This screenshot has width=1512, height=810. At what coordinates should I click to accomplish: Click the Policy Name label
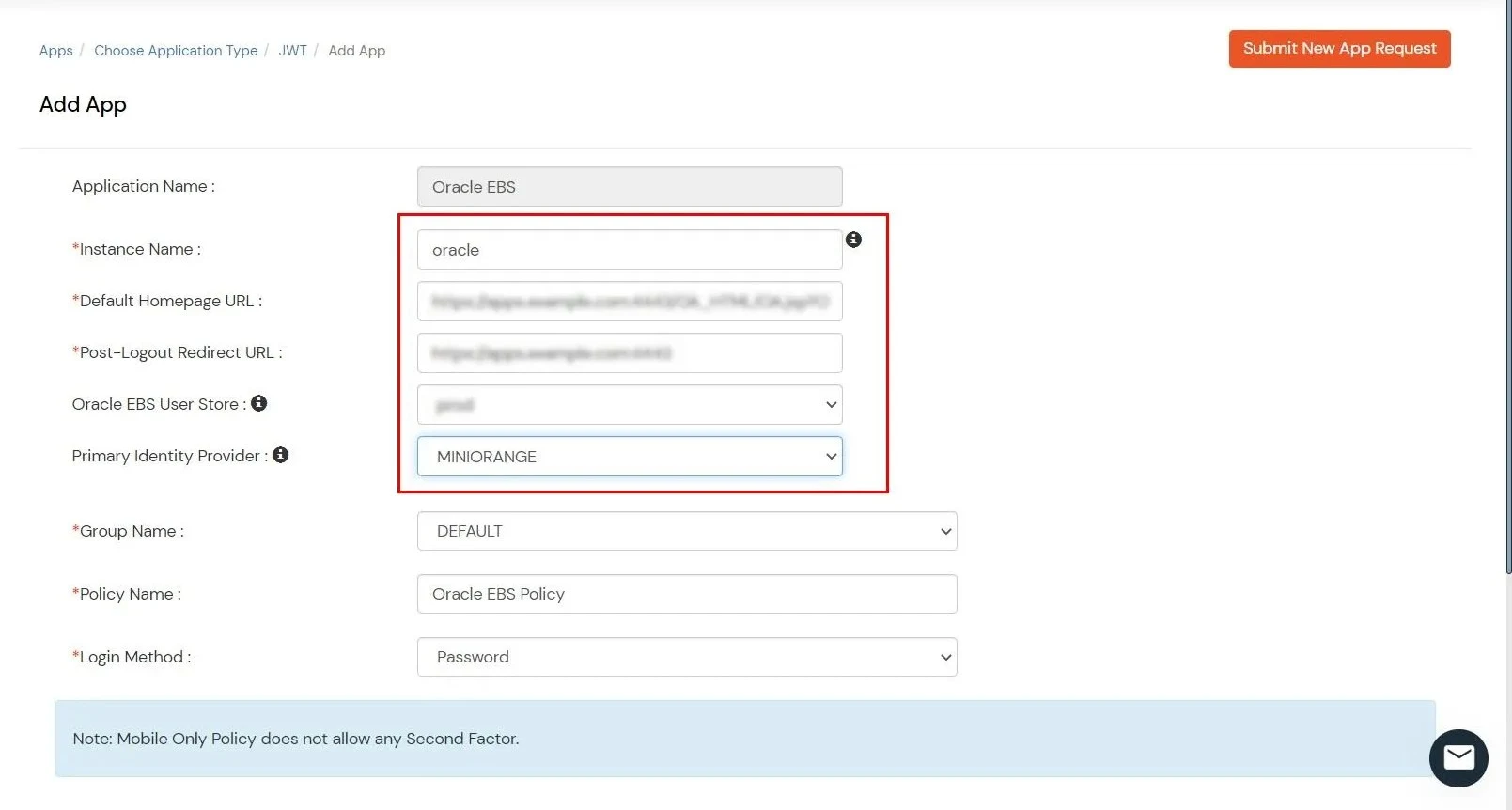(127, 594)
